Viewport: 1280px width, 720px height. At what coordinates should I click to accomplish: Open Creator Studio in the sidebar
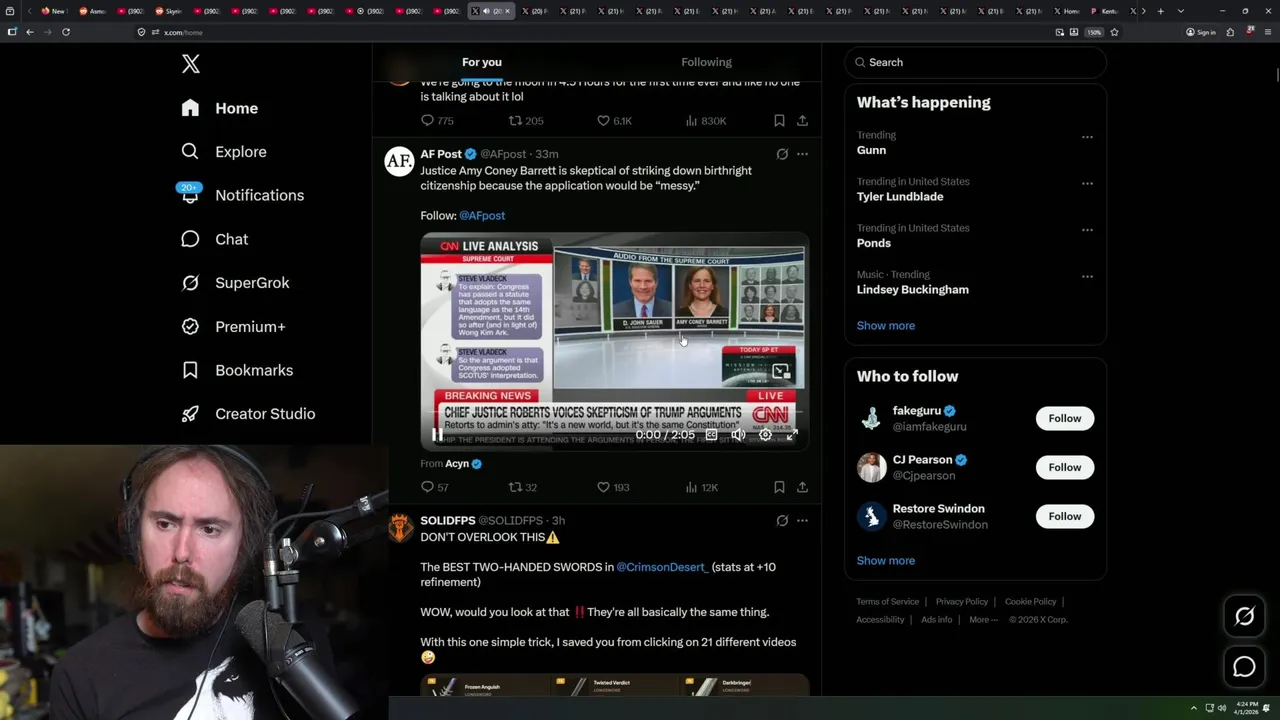249,414
